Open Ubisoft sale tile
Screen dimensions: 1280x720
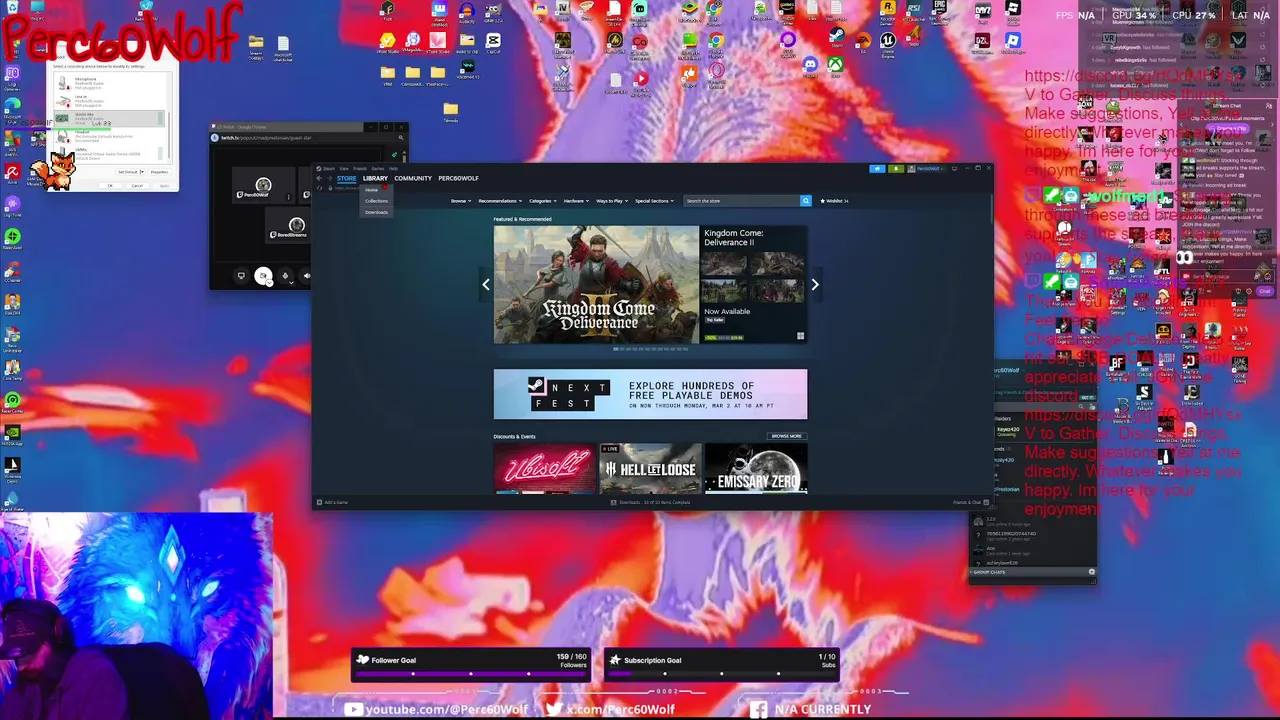click(x=545, y=469)
